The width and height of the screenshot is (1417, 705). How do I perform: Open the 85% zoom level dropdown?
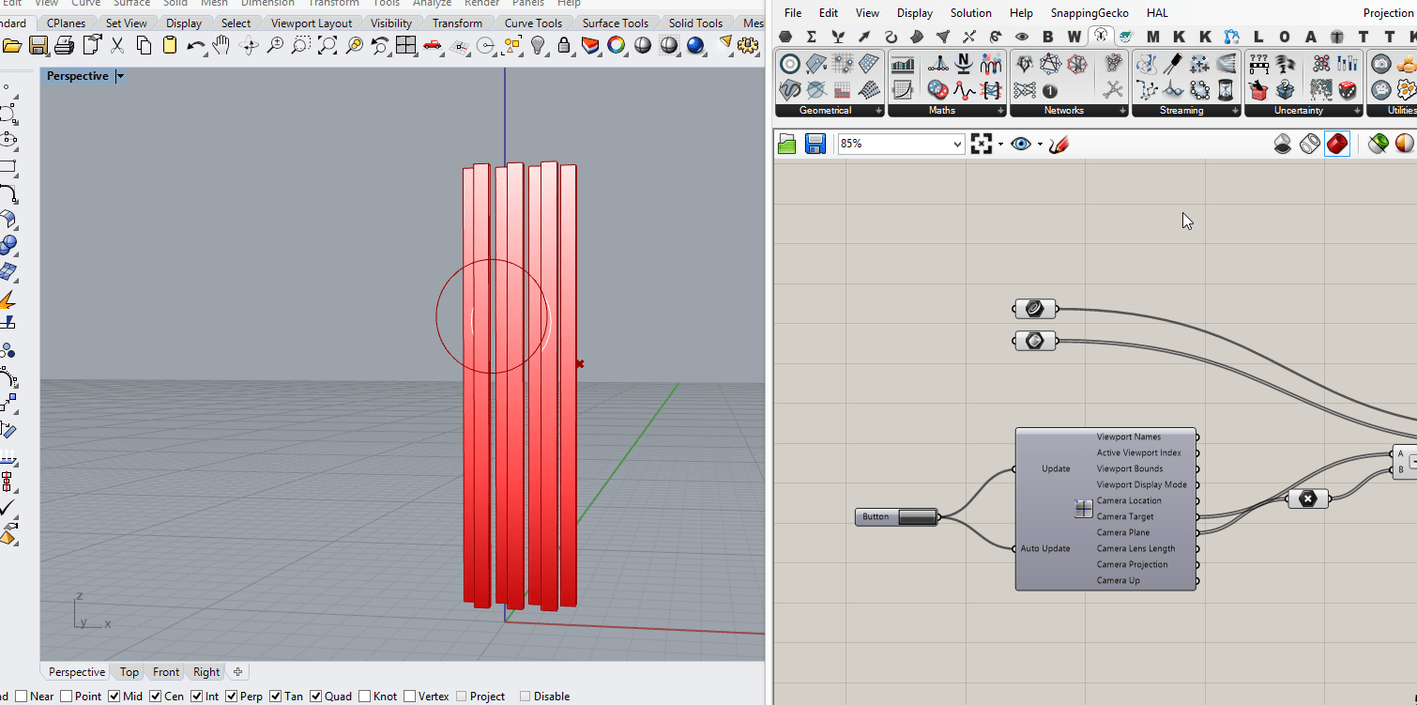[x=957, y=144]
